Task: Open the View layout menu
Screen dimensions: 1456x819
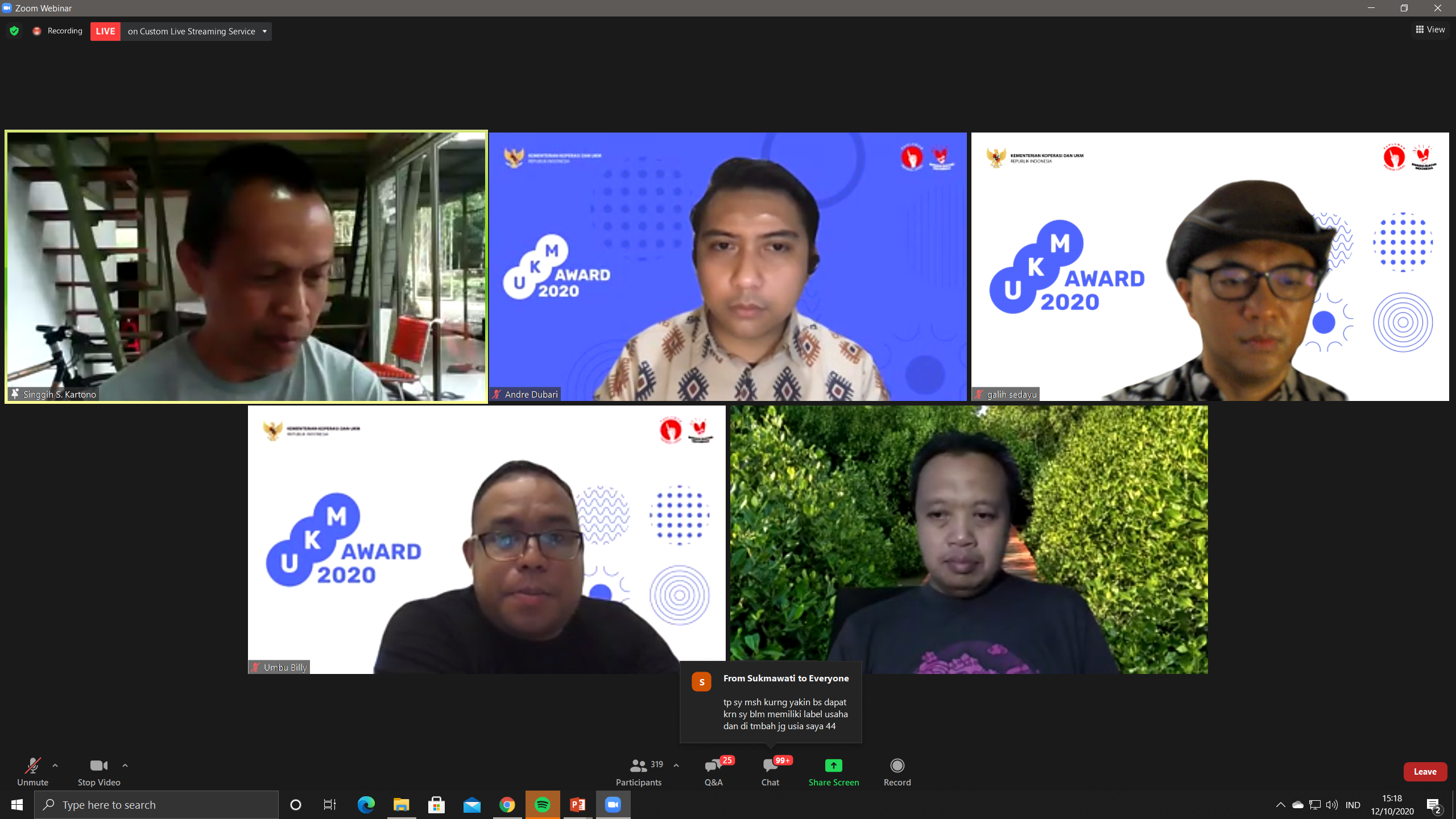Action: 1430,30
